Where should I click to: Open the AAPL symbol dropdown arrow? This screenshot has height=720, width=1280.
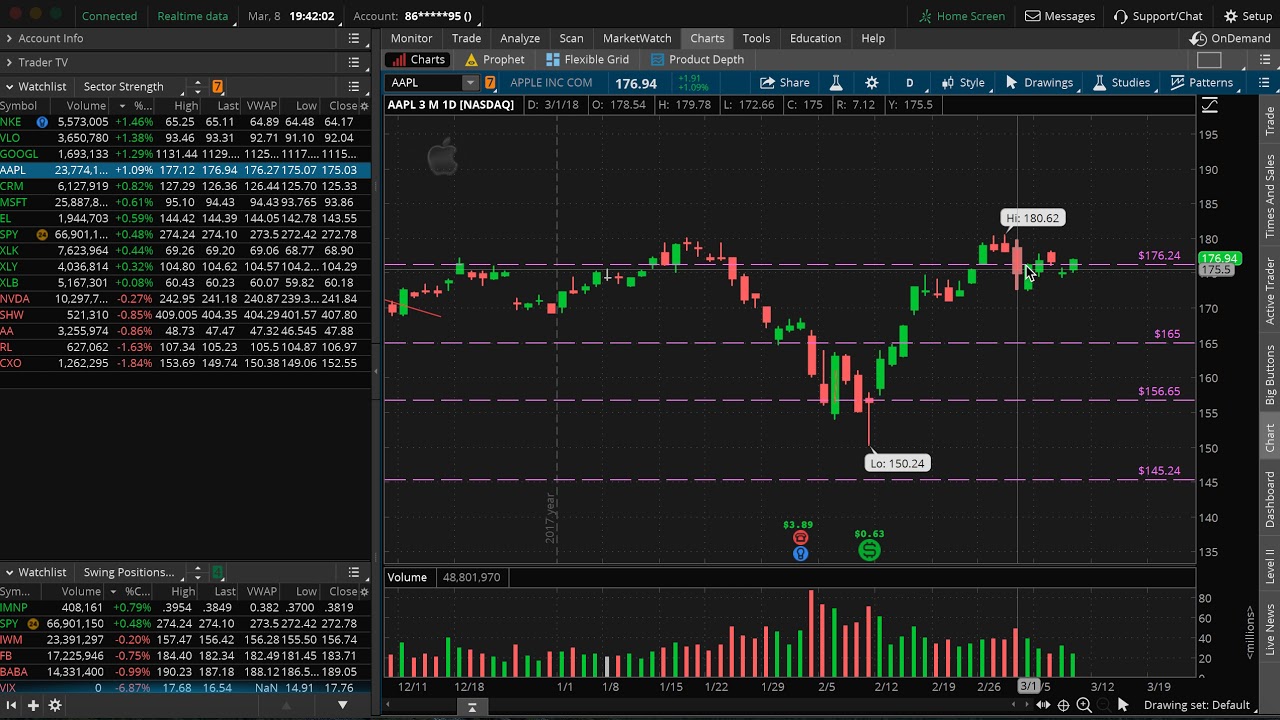click(470, 83)
